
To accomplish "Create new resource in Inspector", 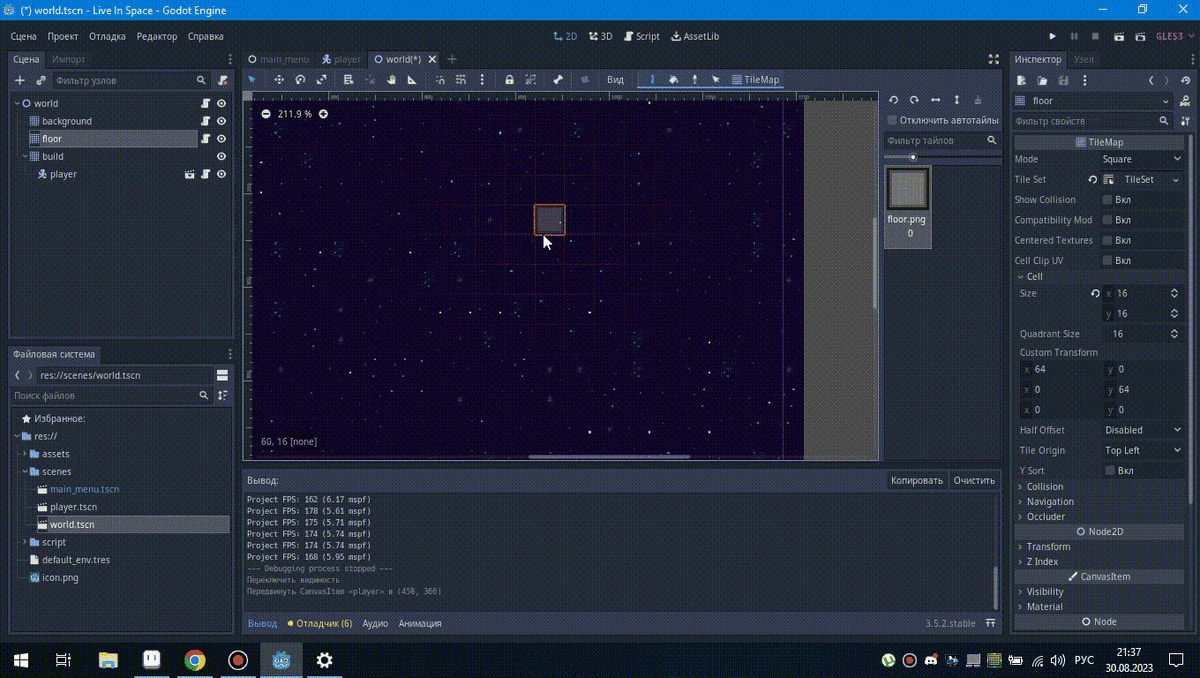I will click(x=1021, y=80).
